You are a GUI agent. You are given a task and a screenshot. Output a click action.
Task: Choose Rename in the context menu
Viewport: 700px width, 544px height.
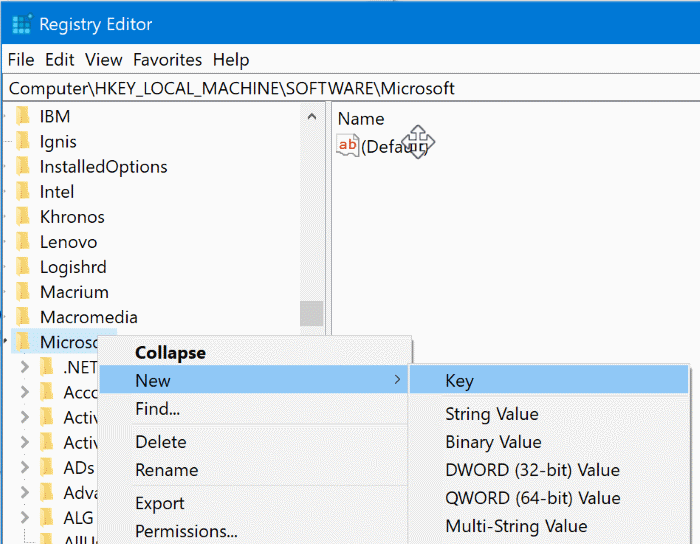(x=254, y=470)
